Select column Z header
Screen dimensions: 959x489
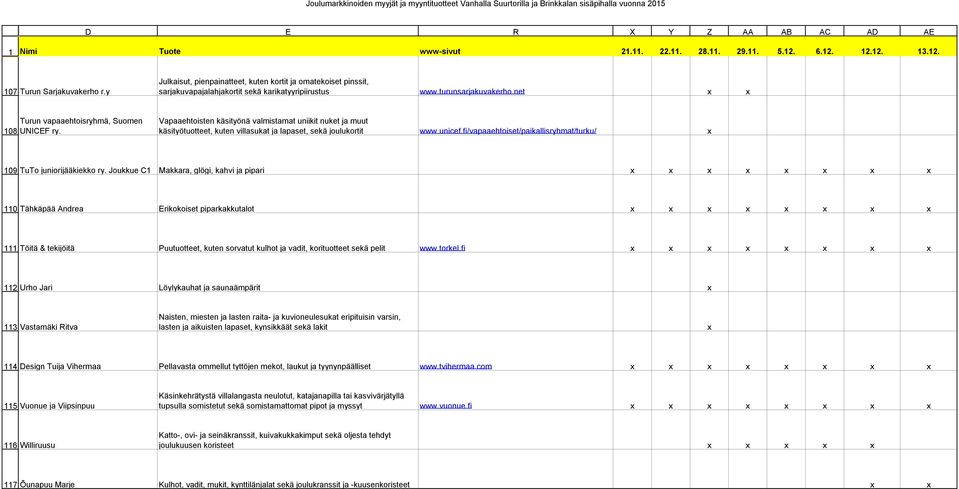[709, 31]
